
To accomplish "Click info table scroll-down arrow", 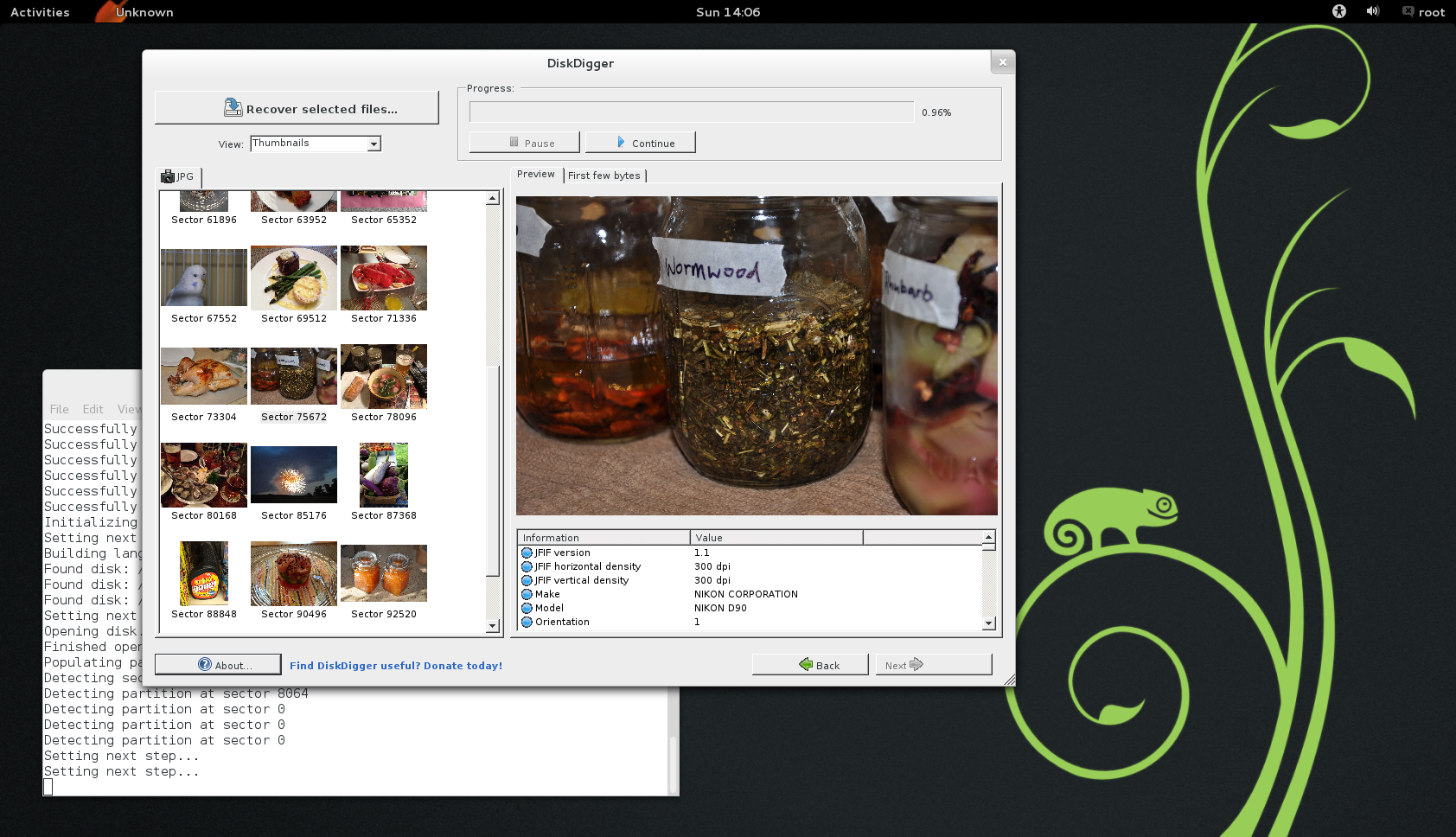I will pyautogui.click(x=988, y=623).
